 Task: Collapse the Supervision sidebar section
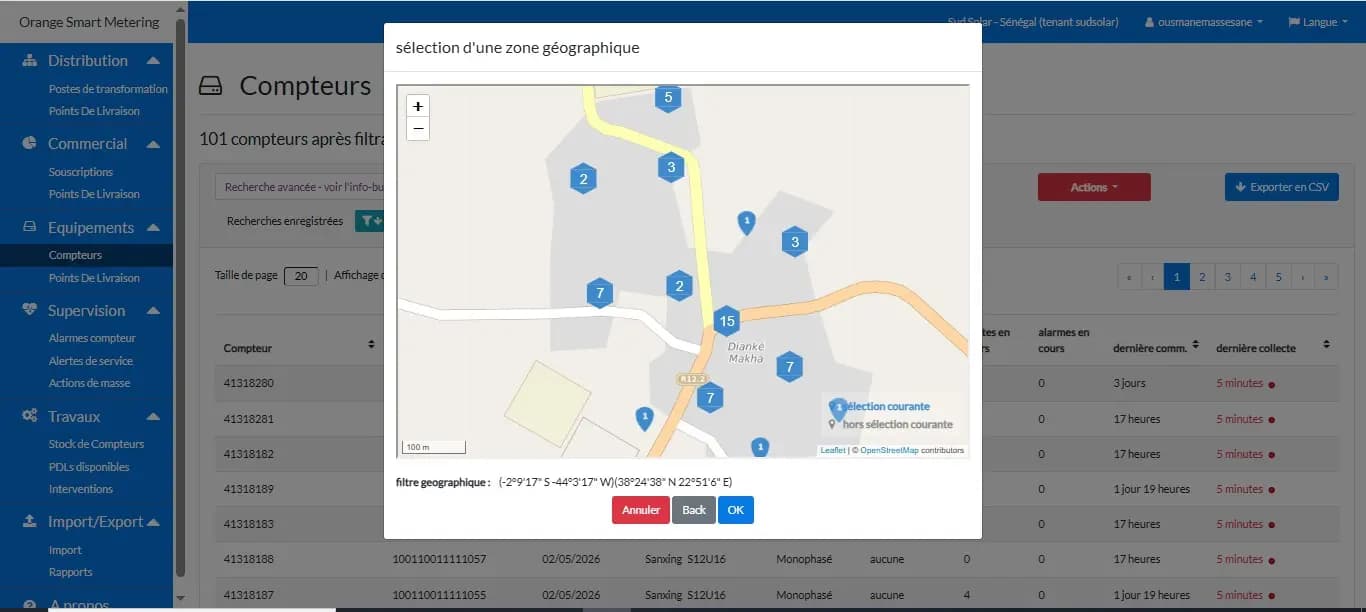153,311
